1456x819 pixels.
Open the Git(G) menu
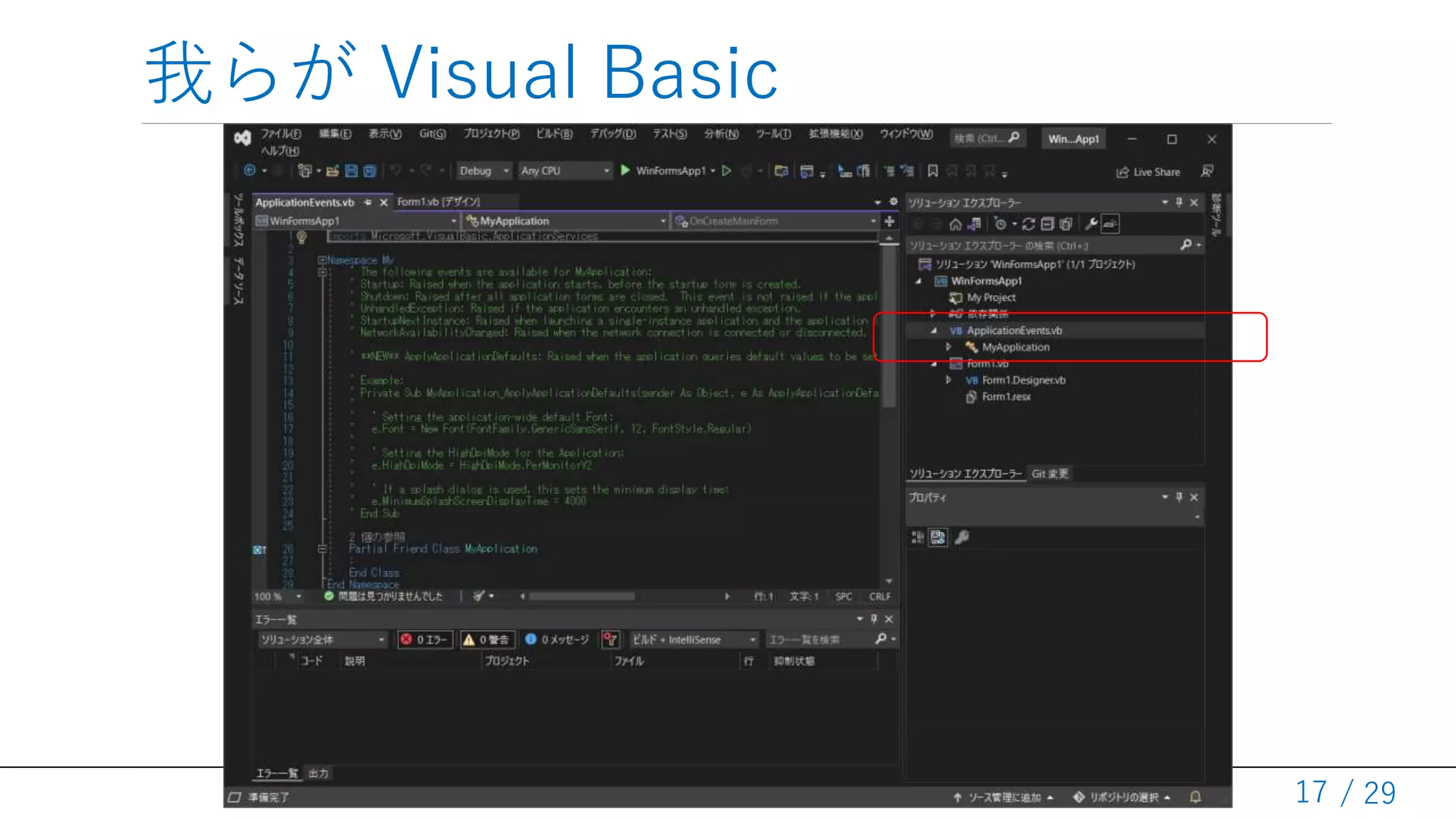[432, 134]
